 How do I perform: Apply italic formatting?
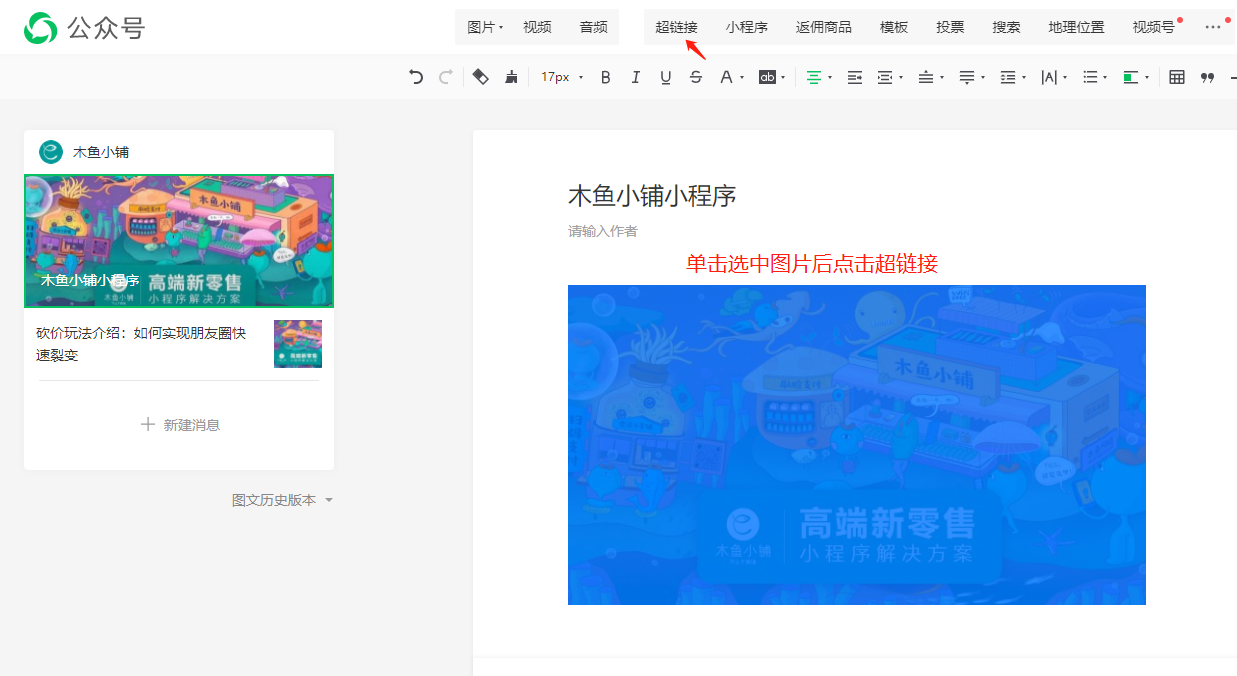(635, 77)
